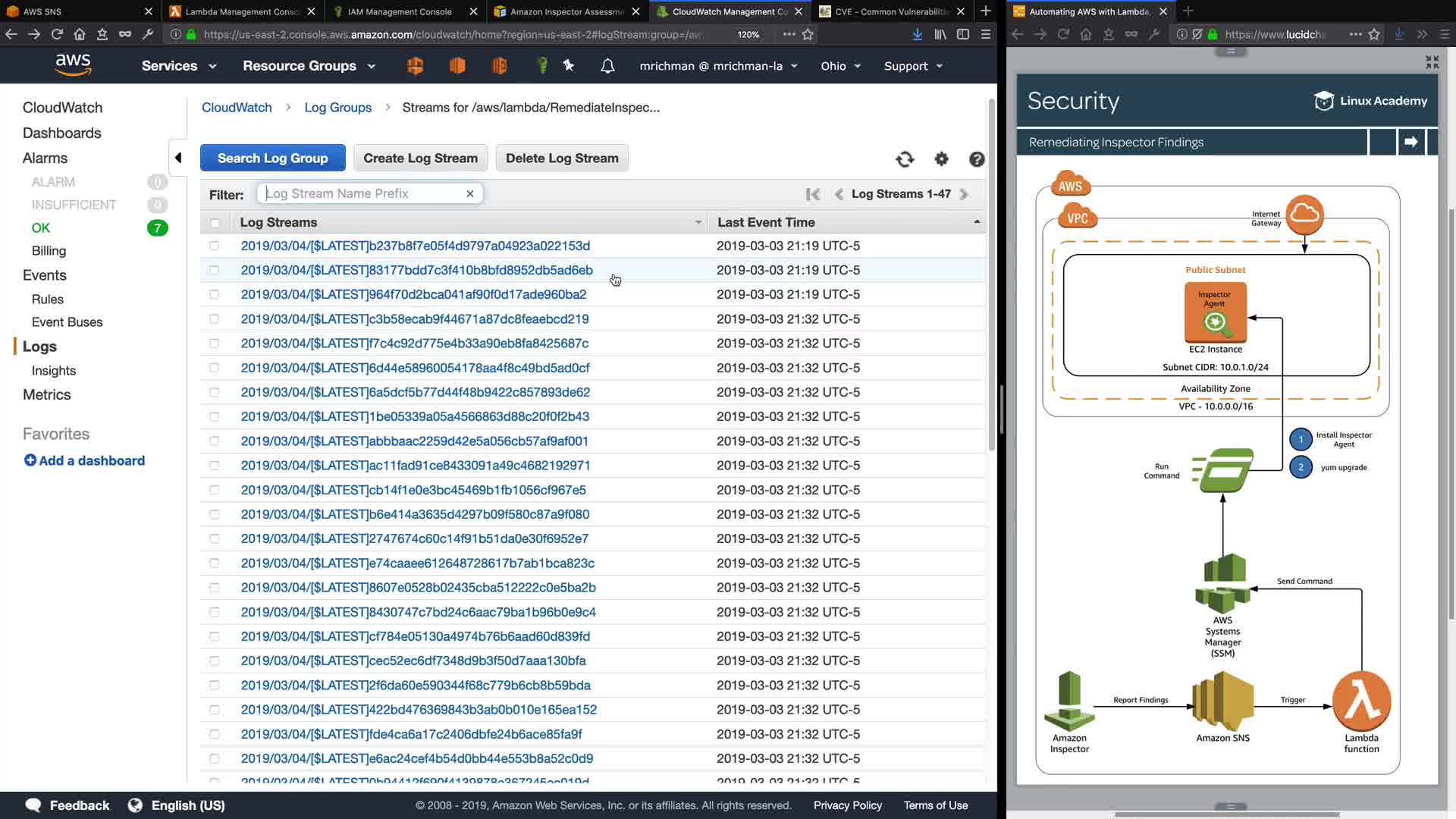Open the Ohio region dropdown
This screenshot has height=819, width=1456.
[x=840, y=66]
